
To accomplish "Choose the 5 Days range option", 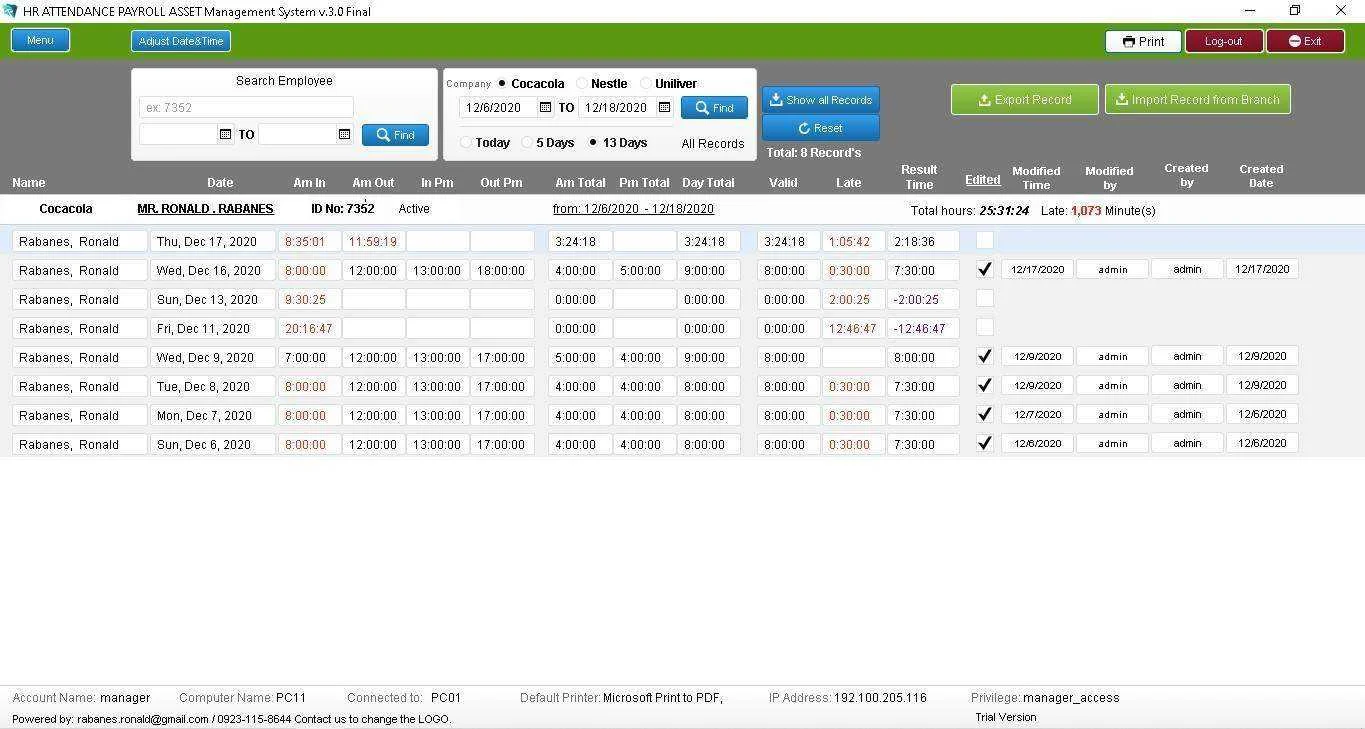I will click(x=527, y=143).
